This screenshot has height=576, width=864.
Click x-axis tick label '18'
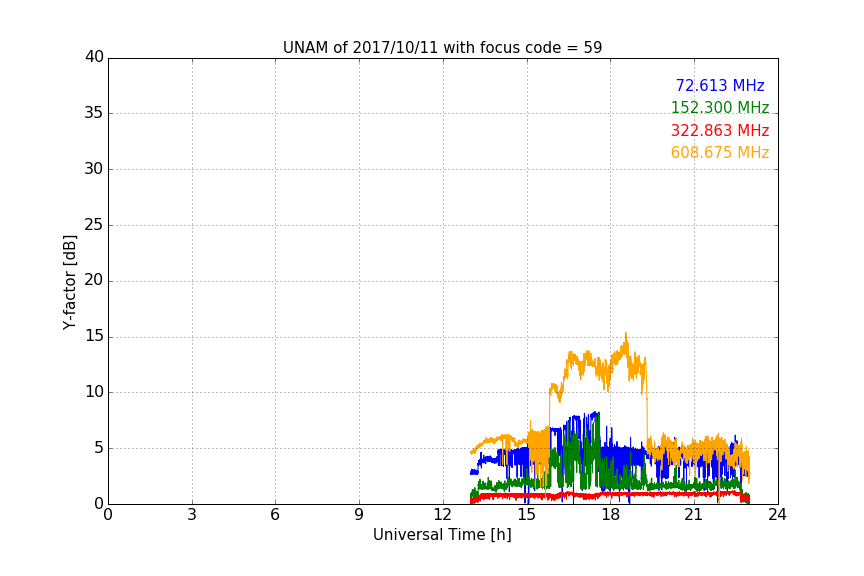[610, 515]
